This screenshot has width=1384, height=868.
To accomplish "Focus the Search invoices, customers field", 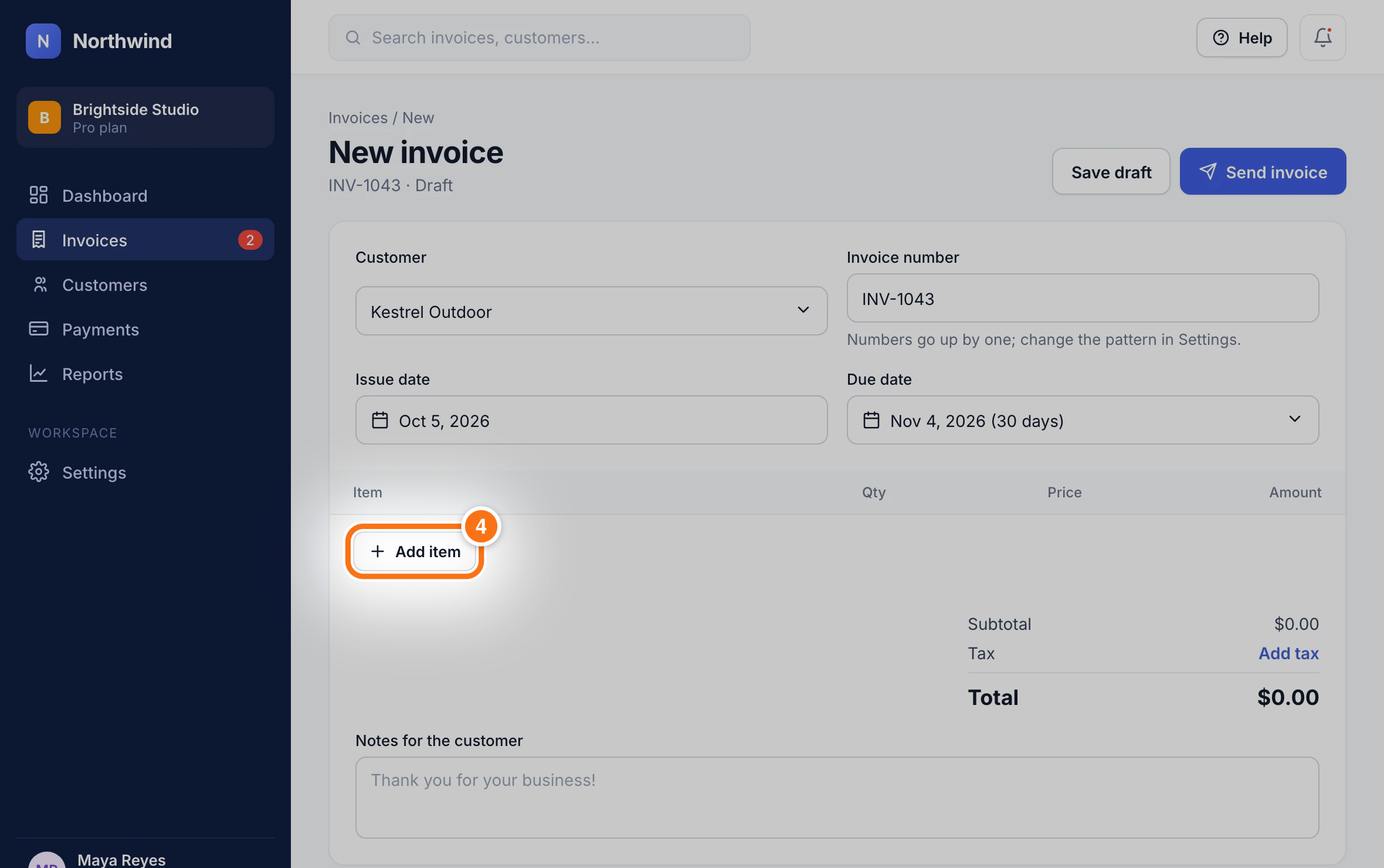I will pos(540,38).
